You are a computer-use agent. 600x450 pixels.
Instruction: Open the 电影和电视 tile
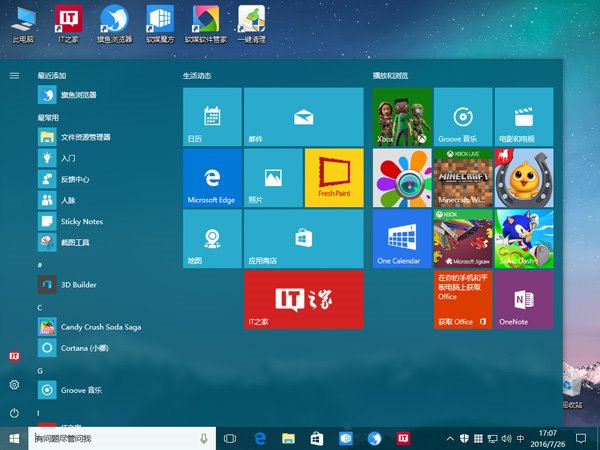pos(524,117)
